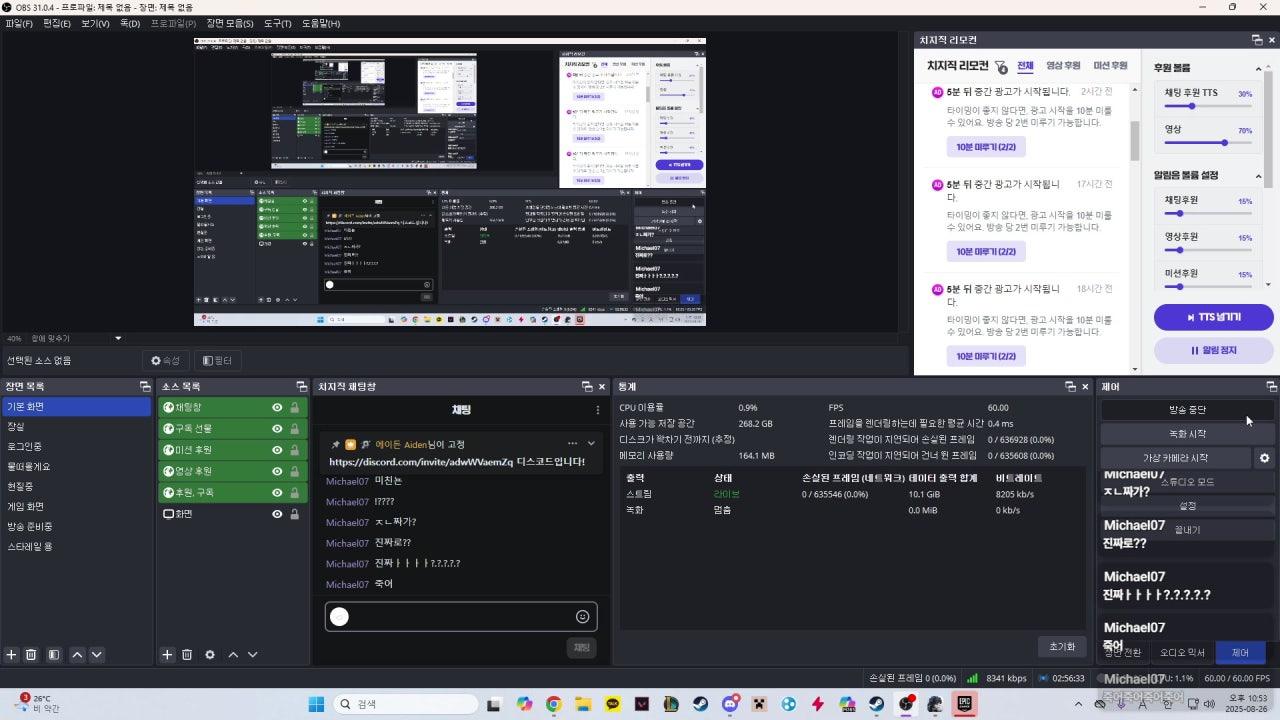Open Windows Start menu

click(x=316, y=704)
